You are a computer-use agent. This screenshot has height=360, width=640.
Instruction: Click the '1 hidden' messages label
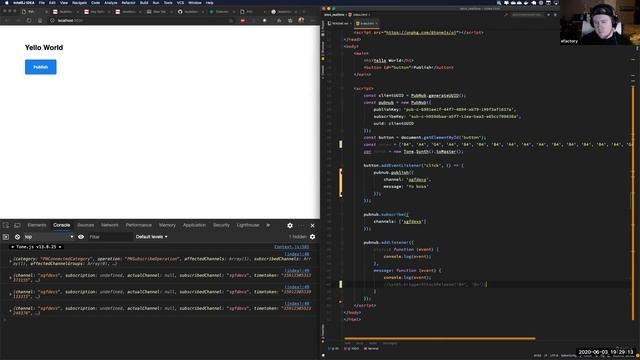[298, 237]
